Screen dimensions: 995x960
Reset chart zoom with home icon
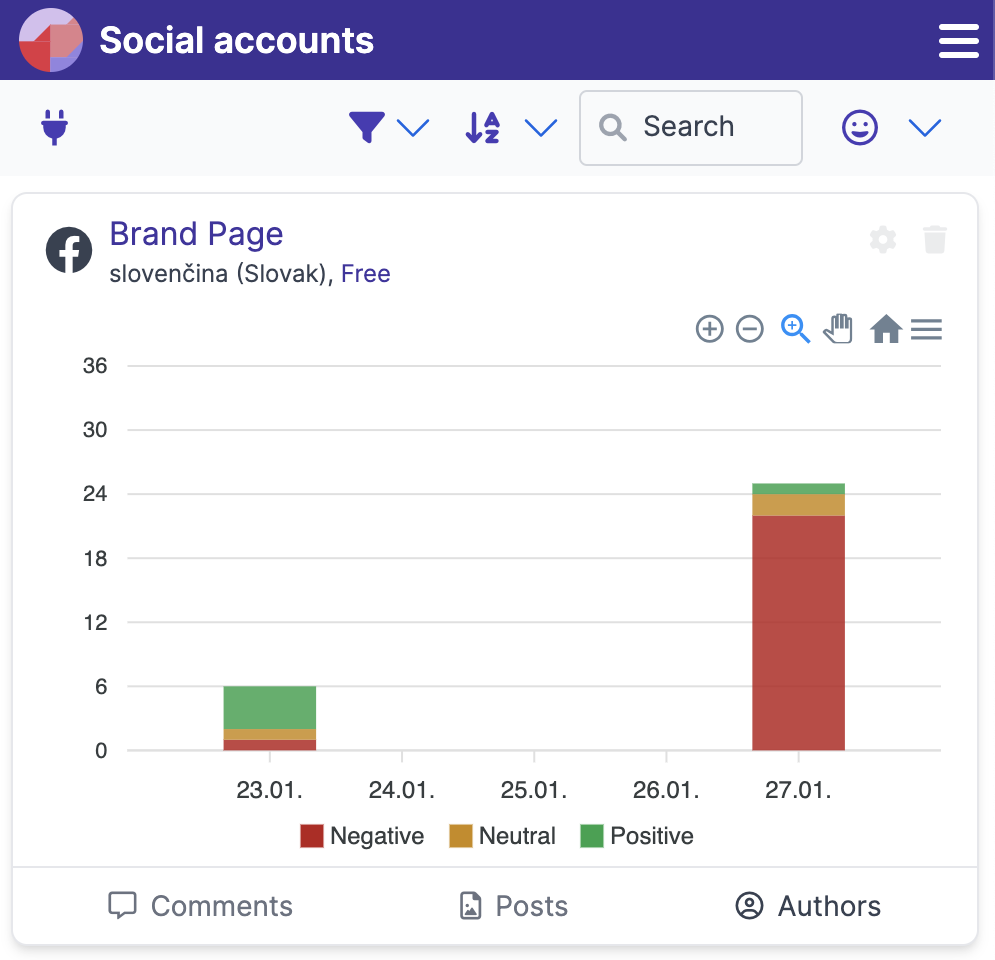point(886,329)
